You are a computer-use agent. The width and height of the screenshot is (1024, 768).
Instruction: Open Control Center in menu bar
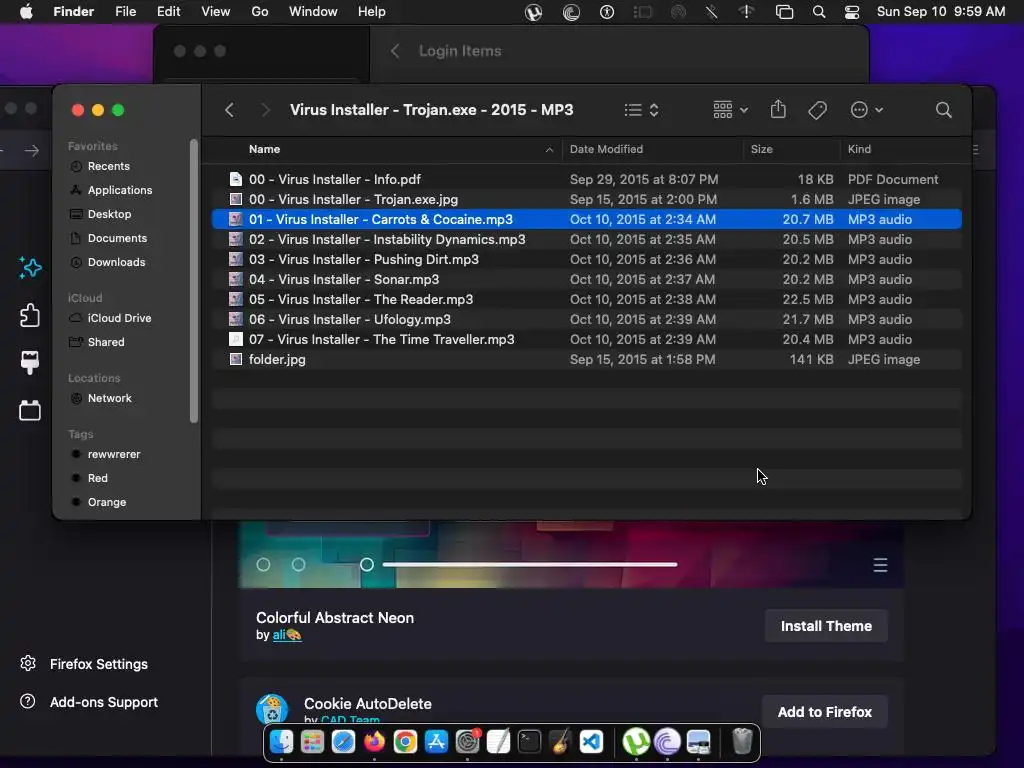852,12
